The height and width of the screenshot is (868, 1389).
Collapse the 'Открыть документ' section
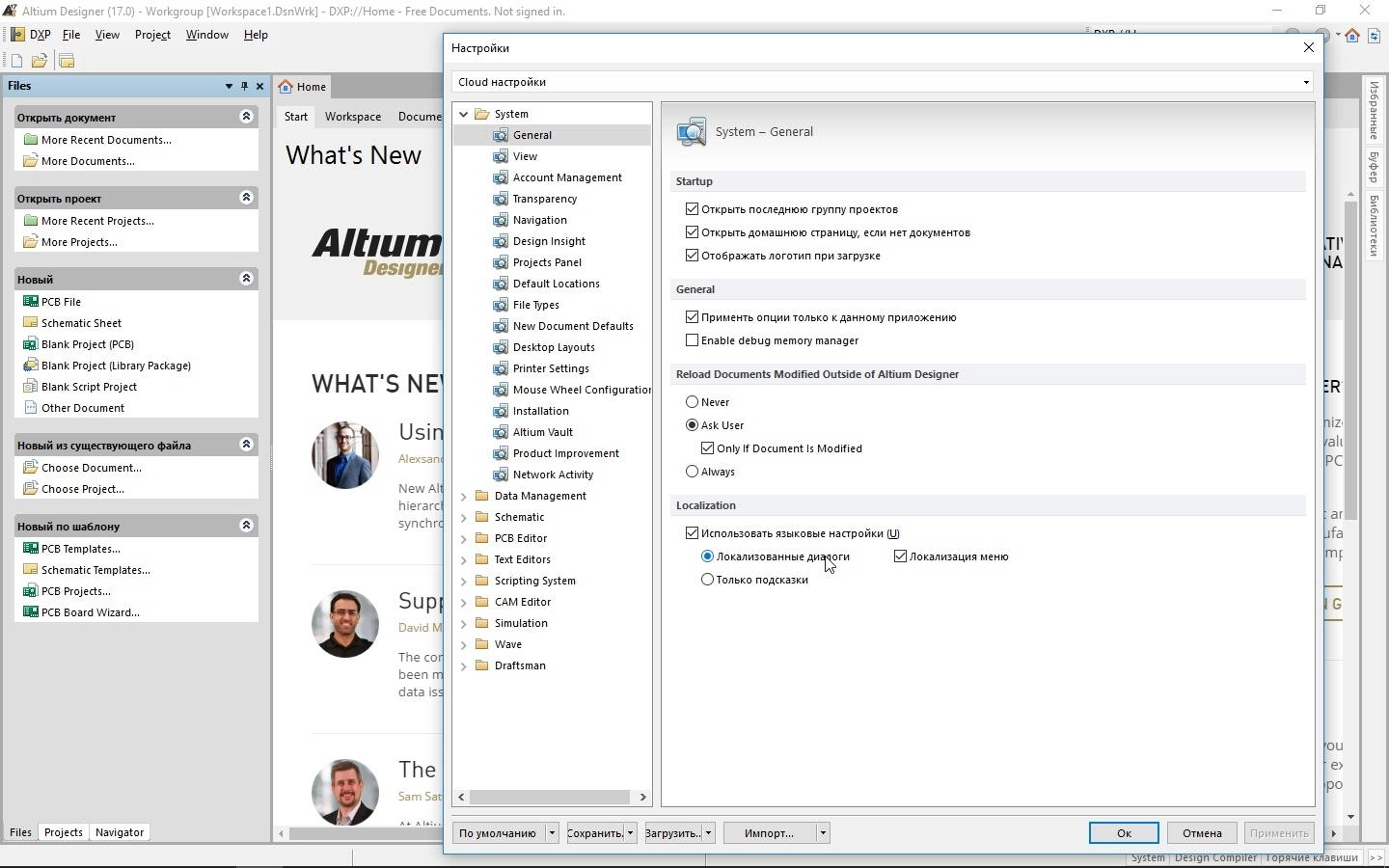pyautogui.click(x=246, y=116)
